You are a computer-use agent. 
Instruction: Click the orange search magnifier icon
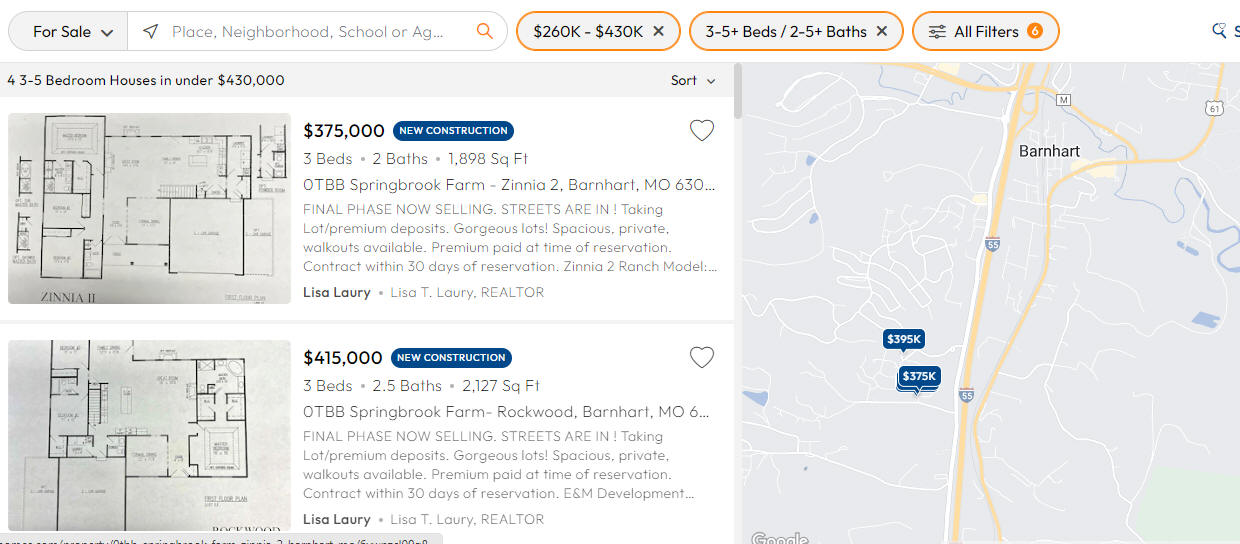485,31
